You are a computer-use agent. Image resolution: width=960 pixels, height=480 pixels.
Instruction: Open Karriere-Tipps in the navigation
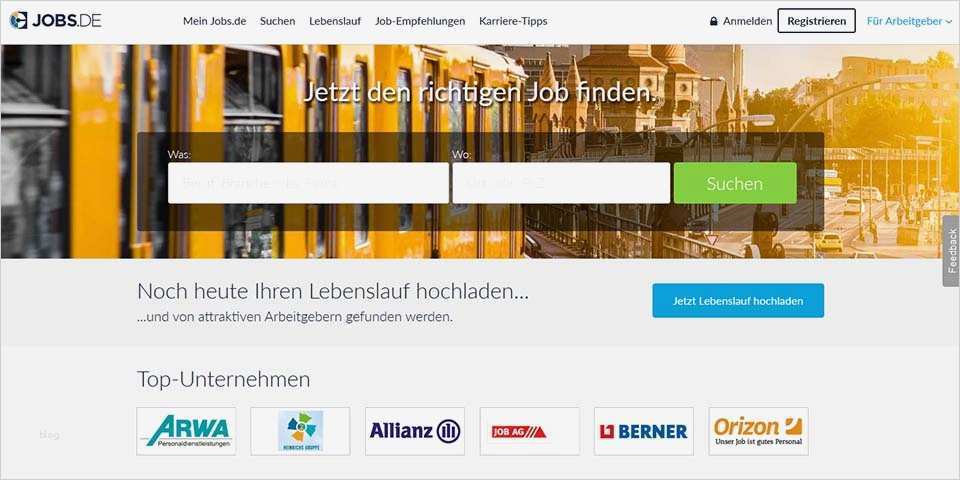click(x=513, y=21)
